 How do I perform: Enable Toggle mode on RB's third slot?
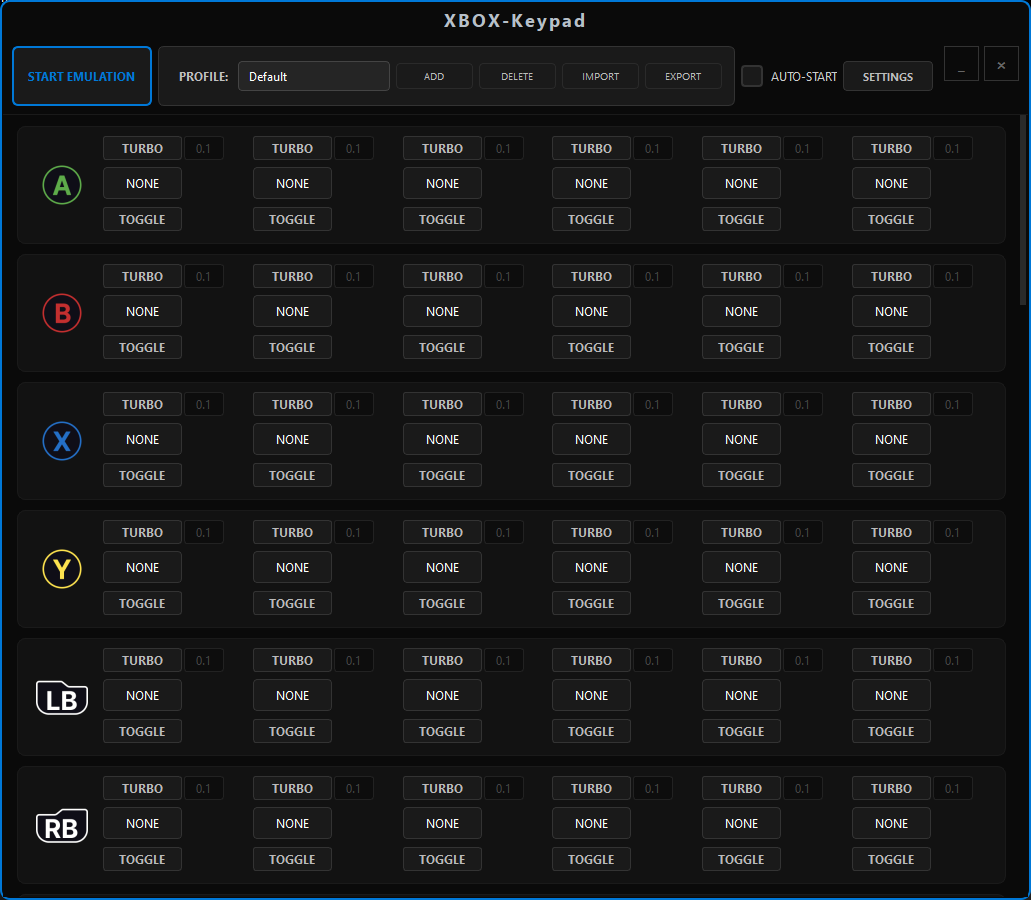point(442,859)
